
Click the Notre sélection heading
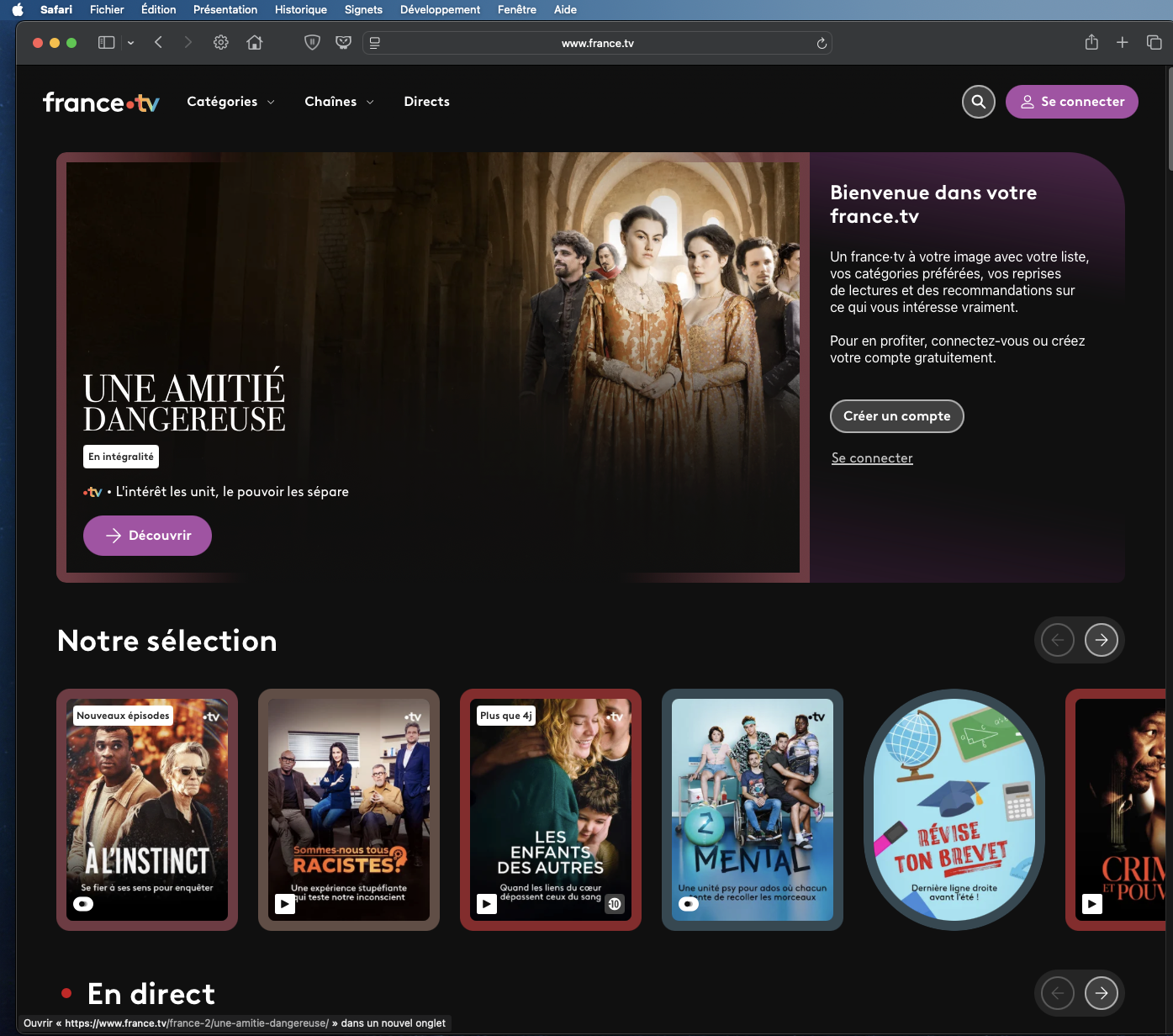(x=167, y=641)
